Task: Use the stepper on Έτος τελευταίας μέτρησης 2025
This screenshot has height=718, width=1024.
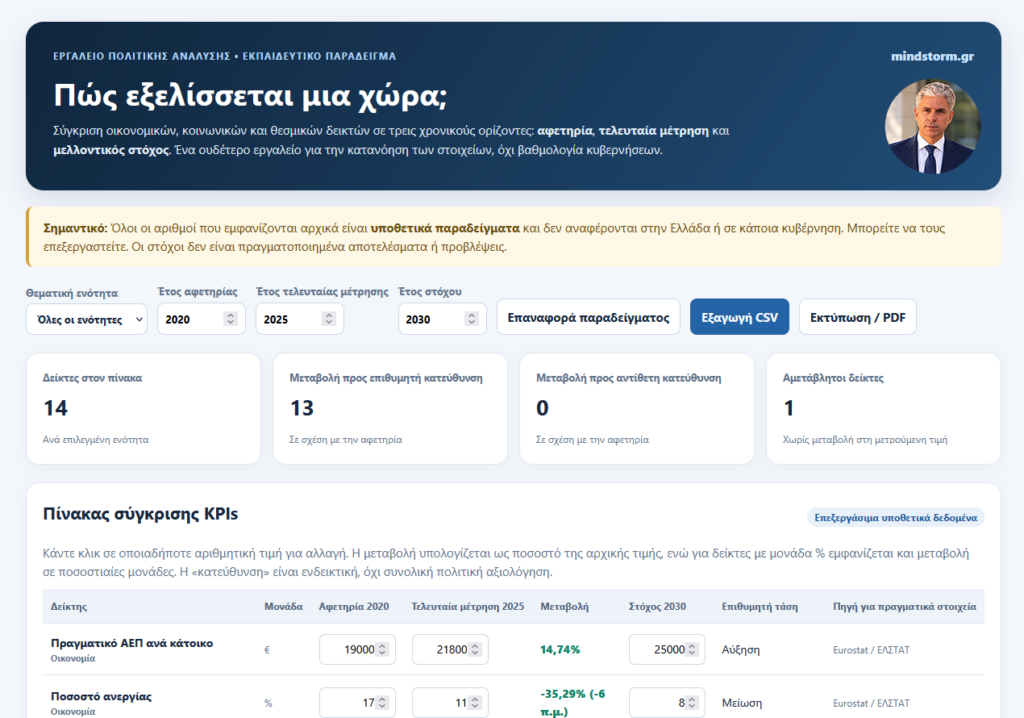Action: (329, 319)
